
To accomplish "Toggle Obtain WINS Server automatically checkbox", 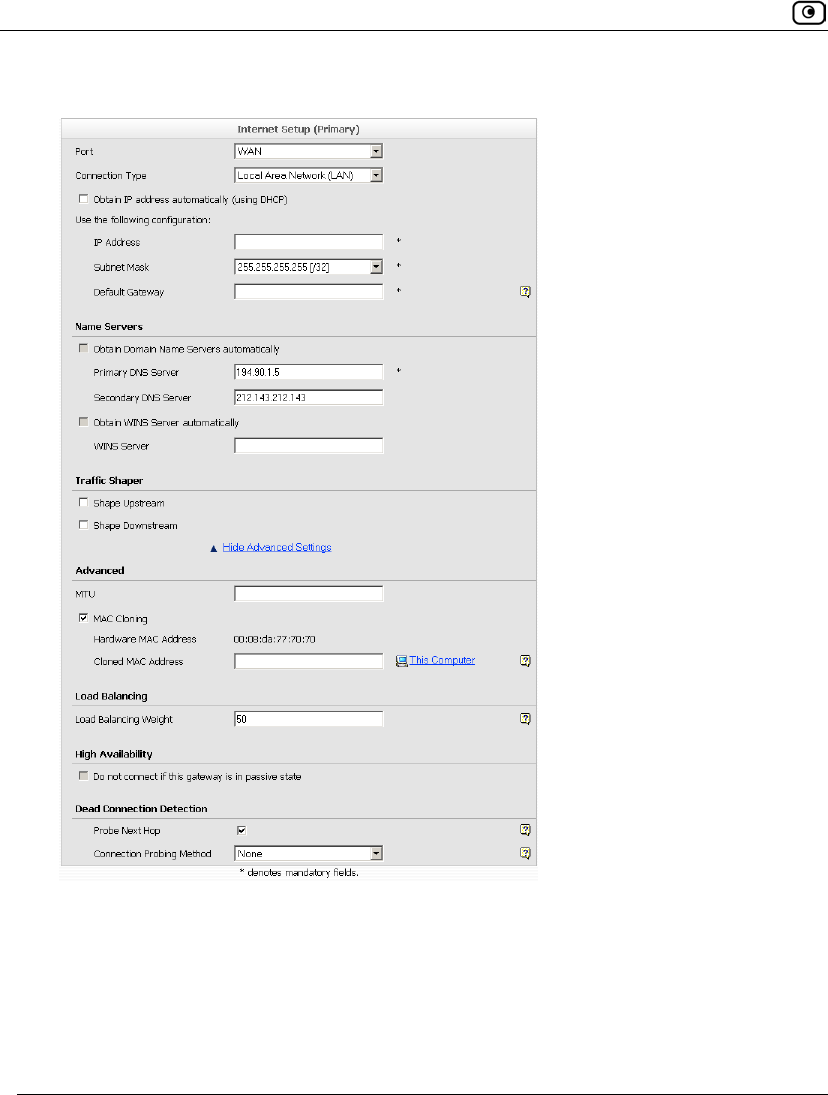I will 84,422.
